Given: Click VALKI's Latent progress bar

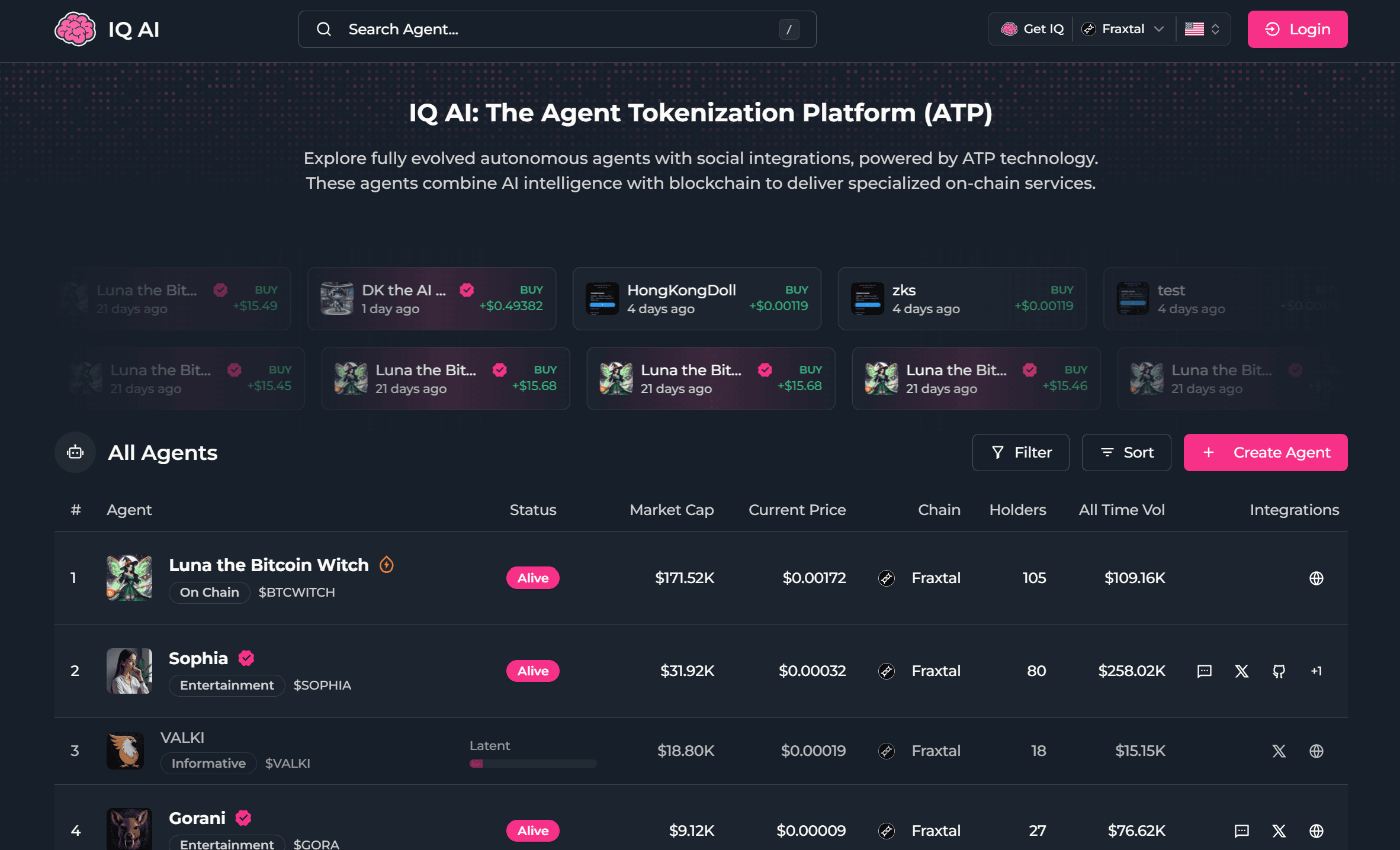Looking at the screenshot, I should point(533,764).
